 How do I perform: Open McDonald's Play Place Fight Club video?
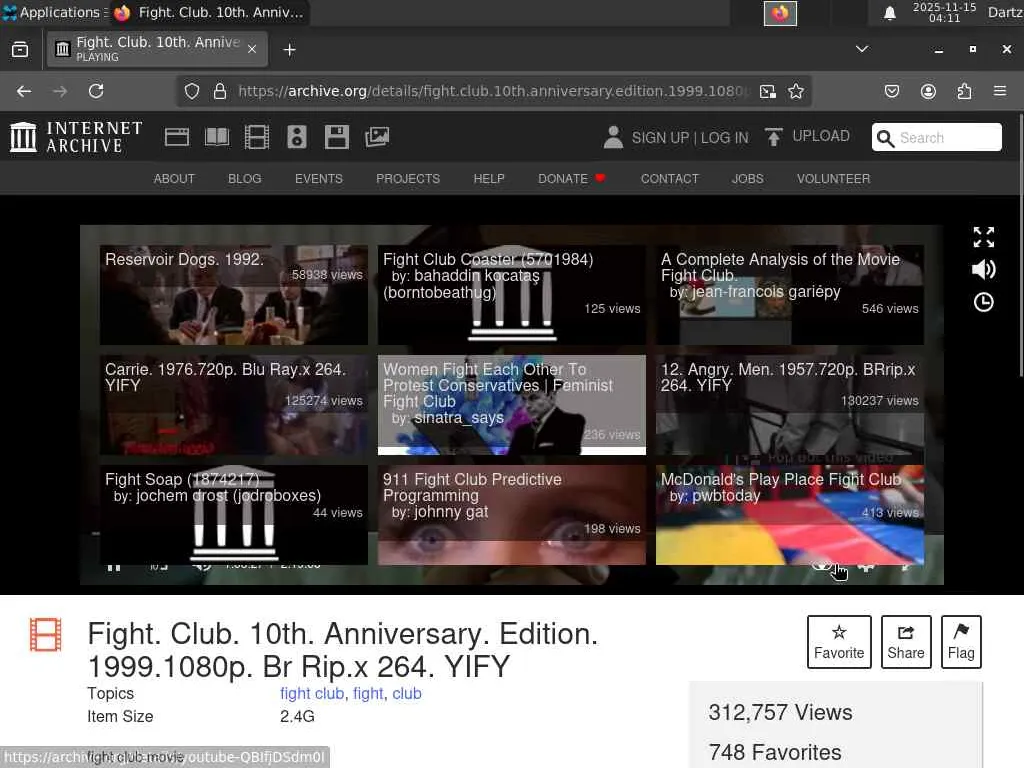click(x=790, y=515)
